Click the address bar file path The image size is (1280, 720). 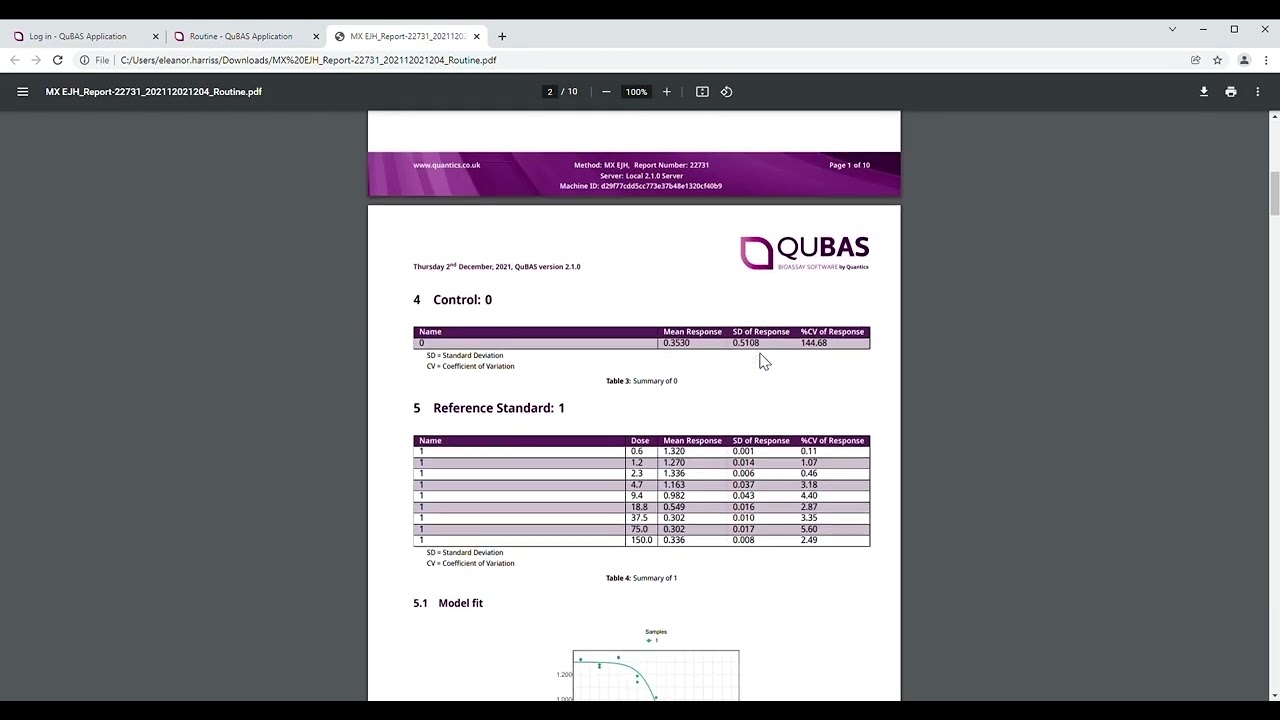tap(308, 60)
